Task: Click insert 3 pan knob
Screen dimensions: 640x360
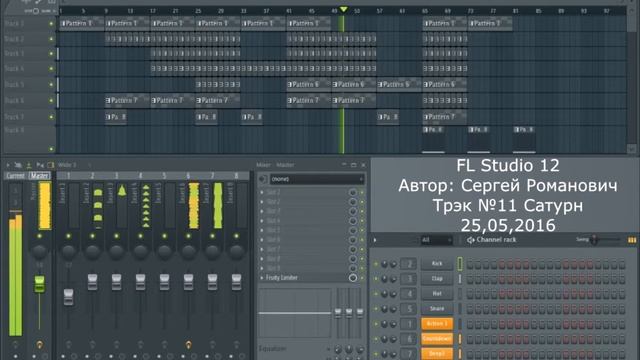Action: (x=116, y=252)
